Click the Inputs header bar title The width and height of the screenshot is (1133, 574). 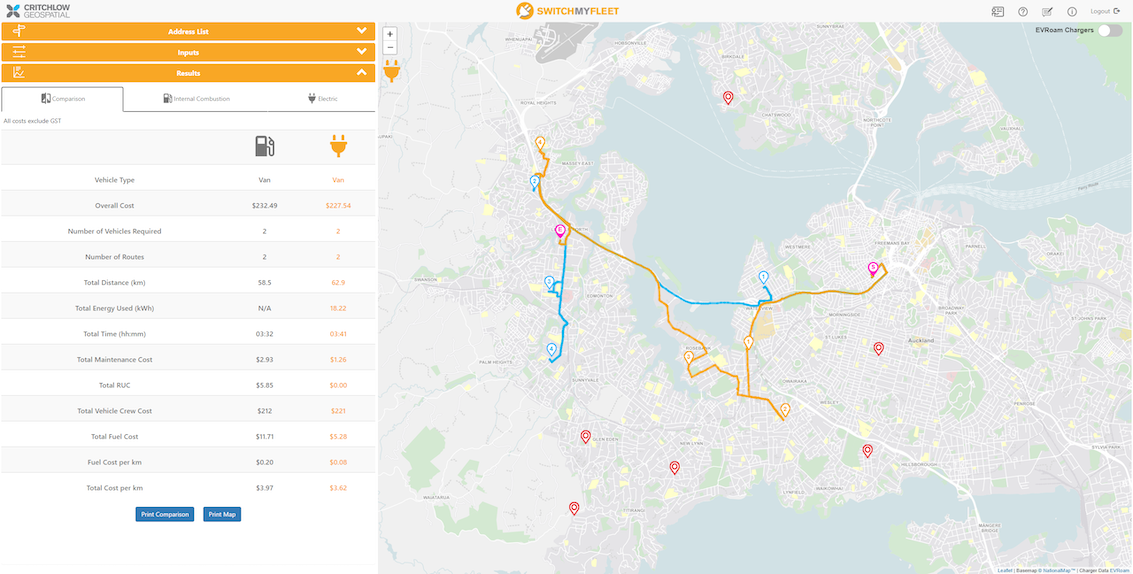188,52
